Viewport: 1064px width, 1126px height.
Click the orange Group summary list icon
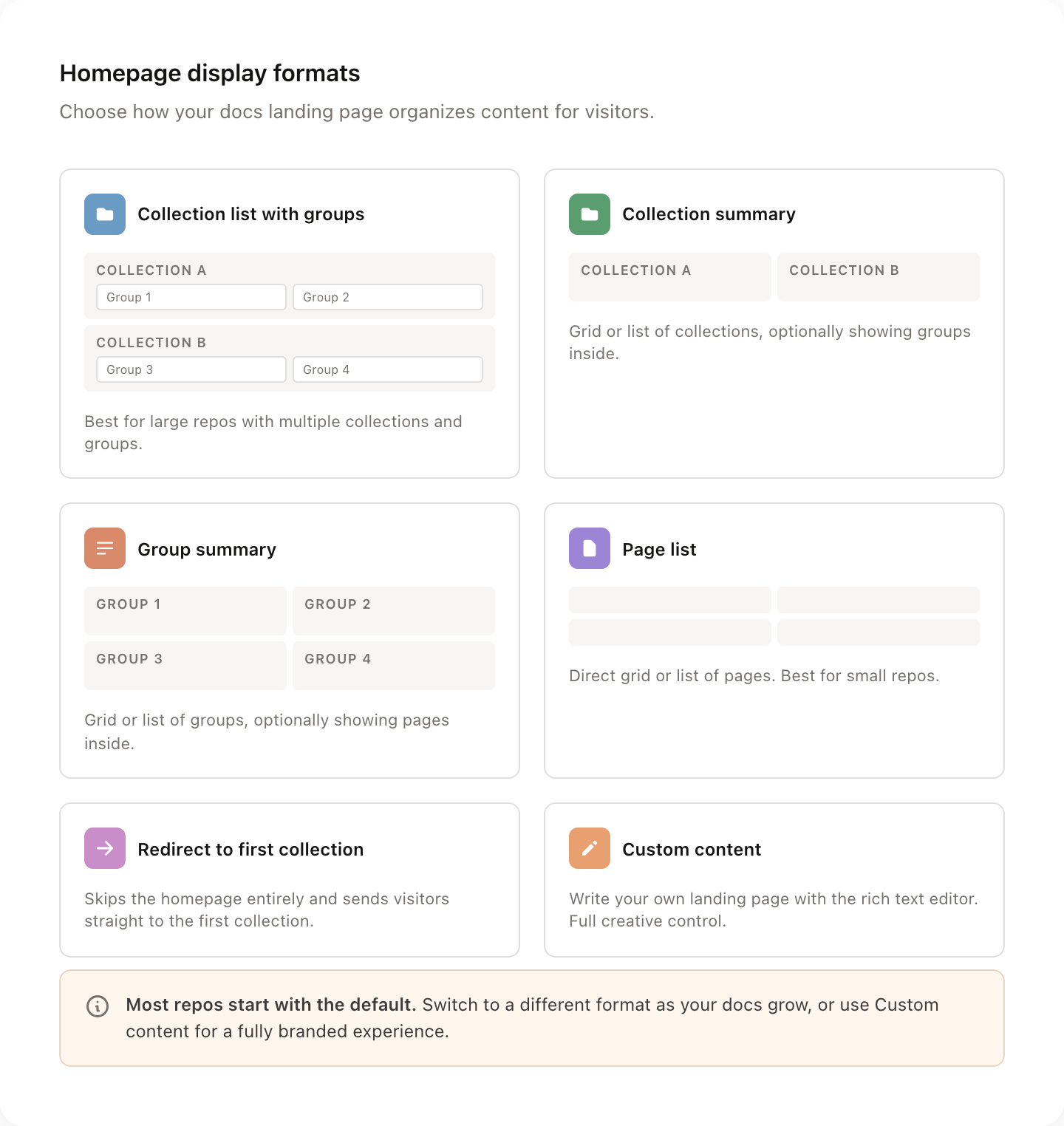tap(104, 548)
